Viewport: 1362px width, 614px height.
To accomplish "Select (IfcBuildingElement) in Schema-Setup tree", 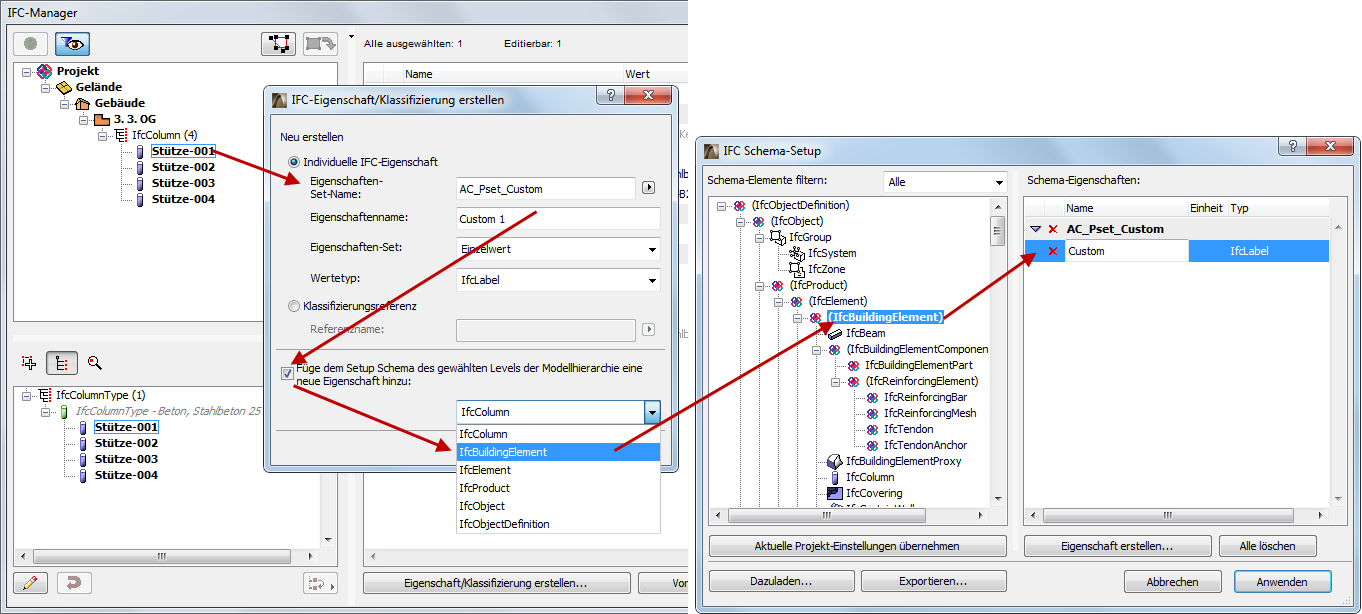I will coord(884,317).
